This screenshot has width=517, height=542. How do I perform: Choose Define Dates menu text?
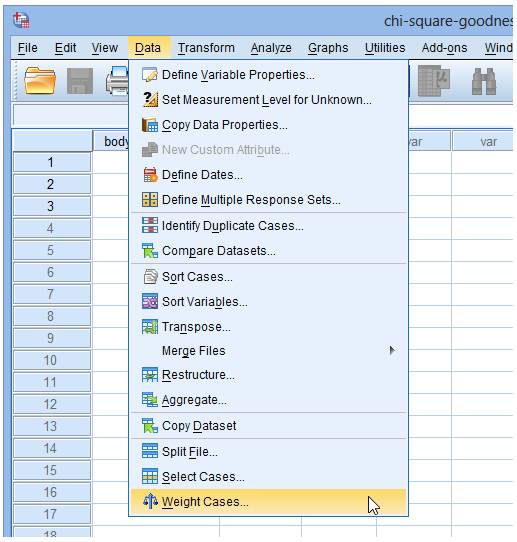point(202,175)
